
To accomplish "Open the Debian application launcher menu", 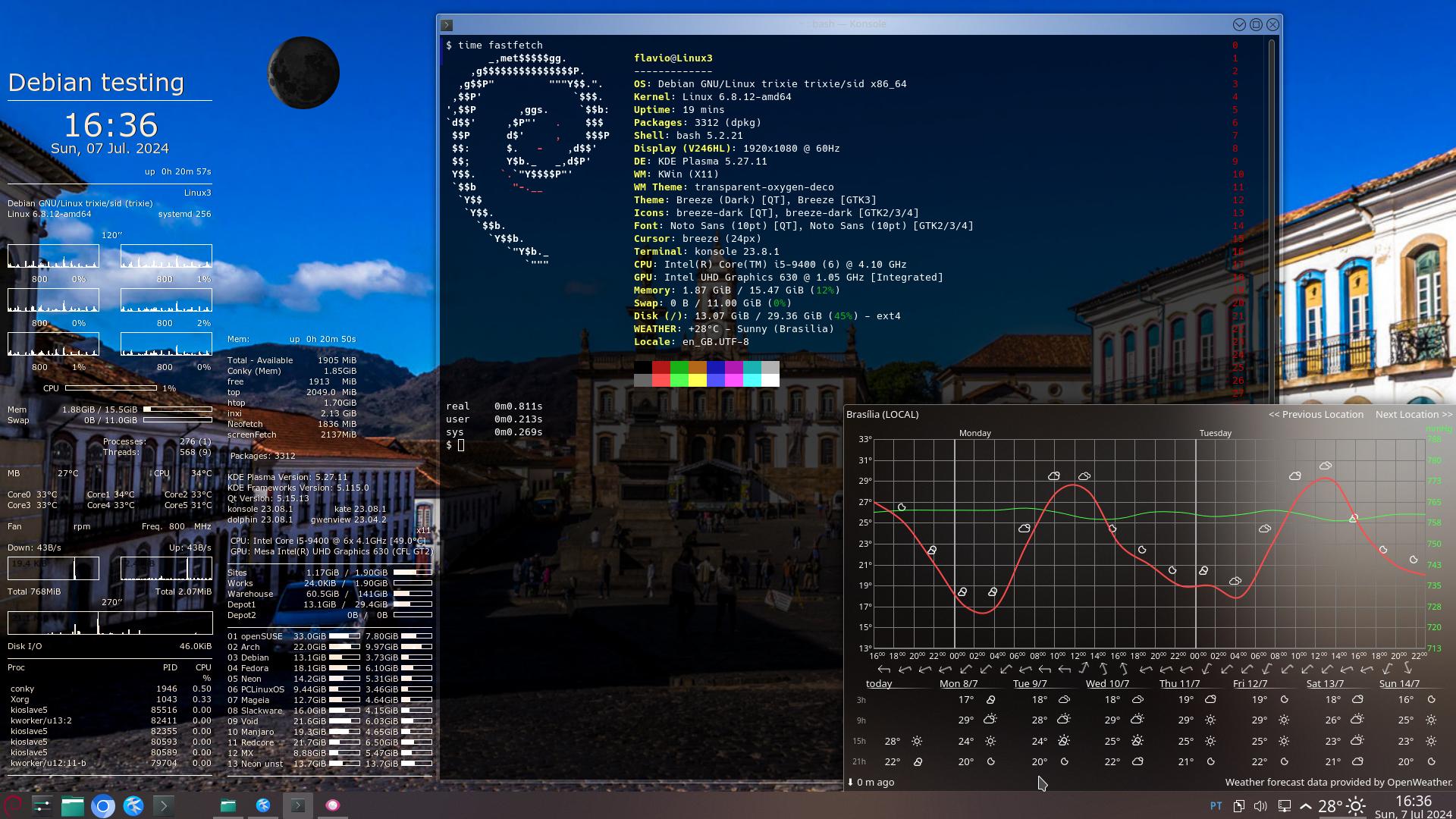I will pos(12,805).
